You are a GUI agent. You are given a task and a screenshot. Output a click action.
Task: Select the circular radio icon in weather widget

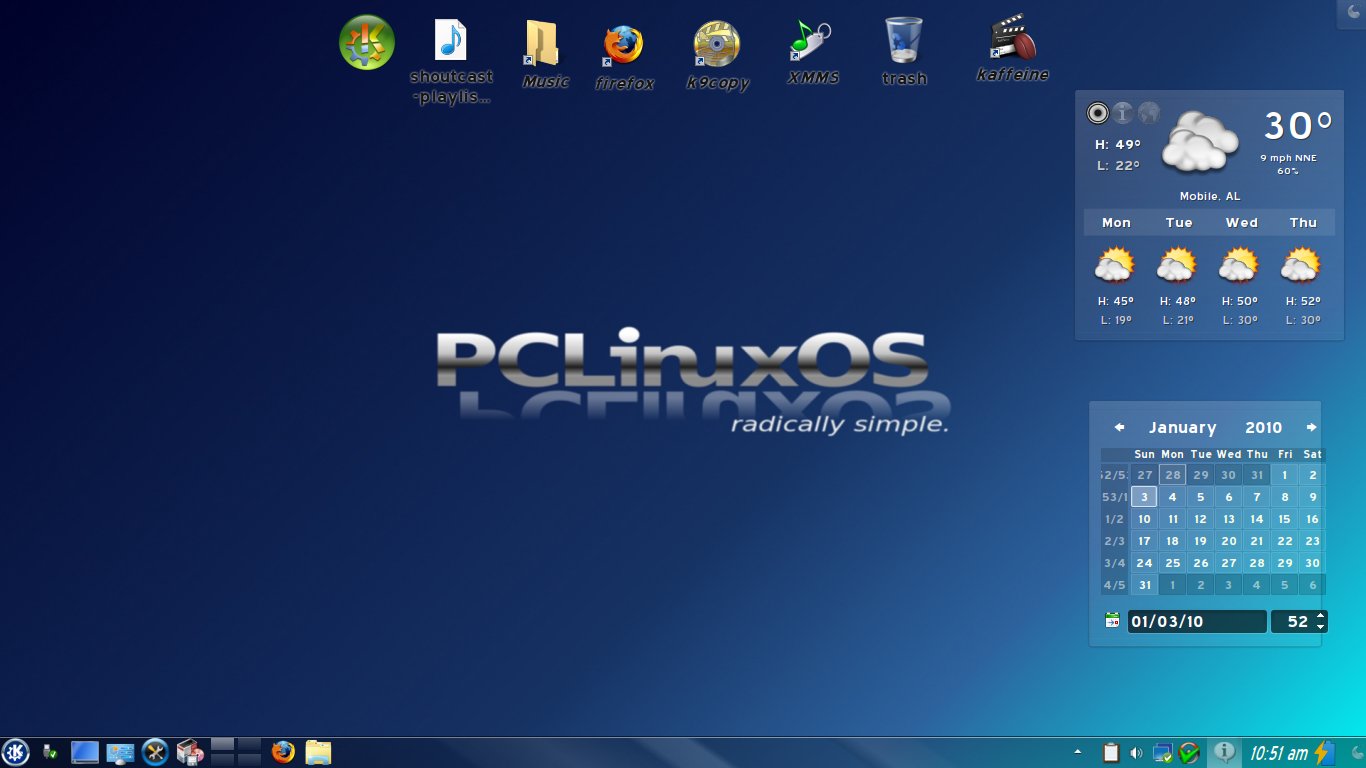pos(1098,113)
